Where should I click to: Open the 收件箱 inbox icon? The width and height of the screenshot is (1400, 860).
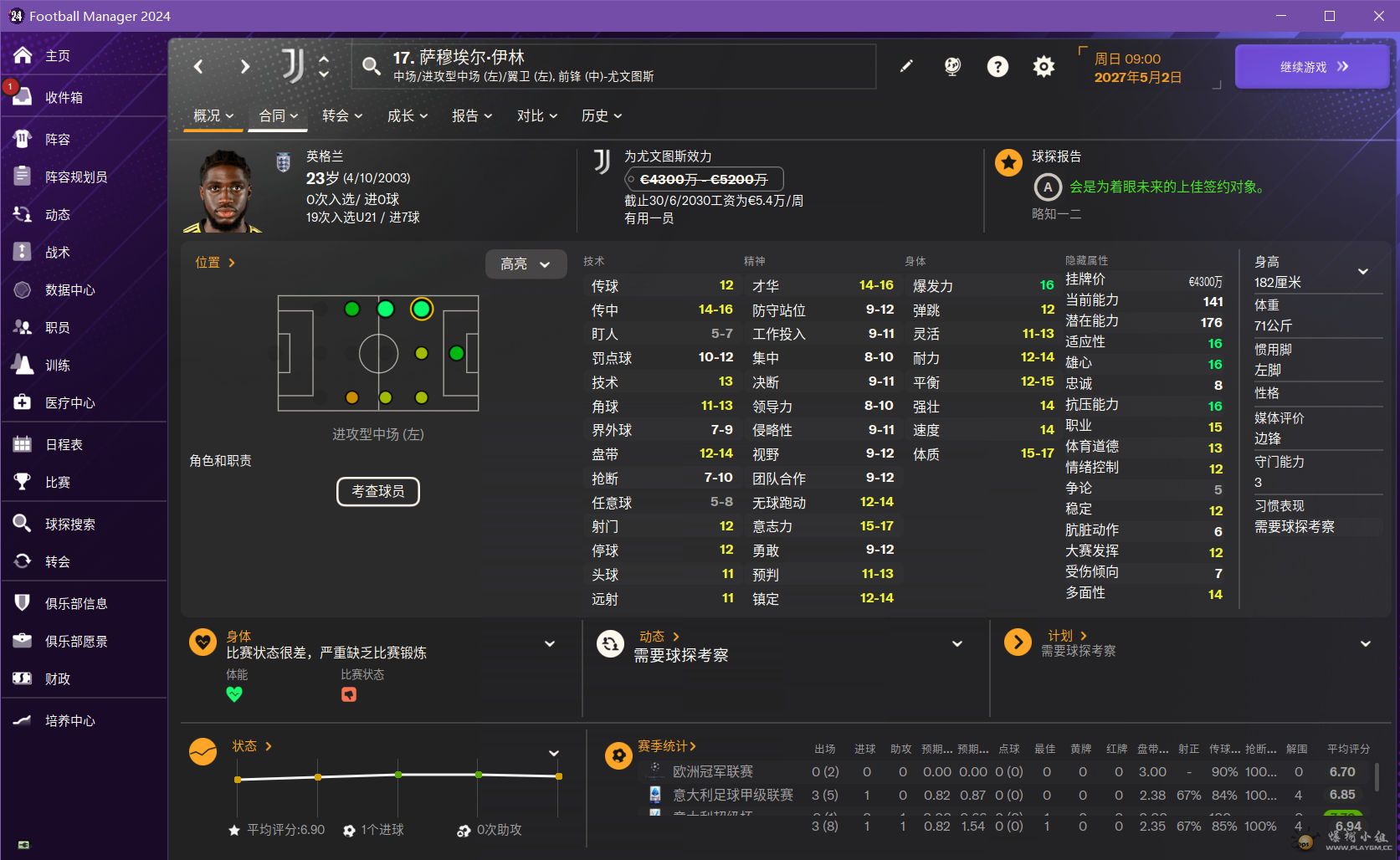23,97
